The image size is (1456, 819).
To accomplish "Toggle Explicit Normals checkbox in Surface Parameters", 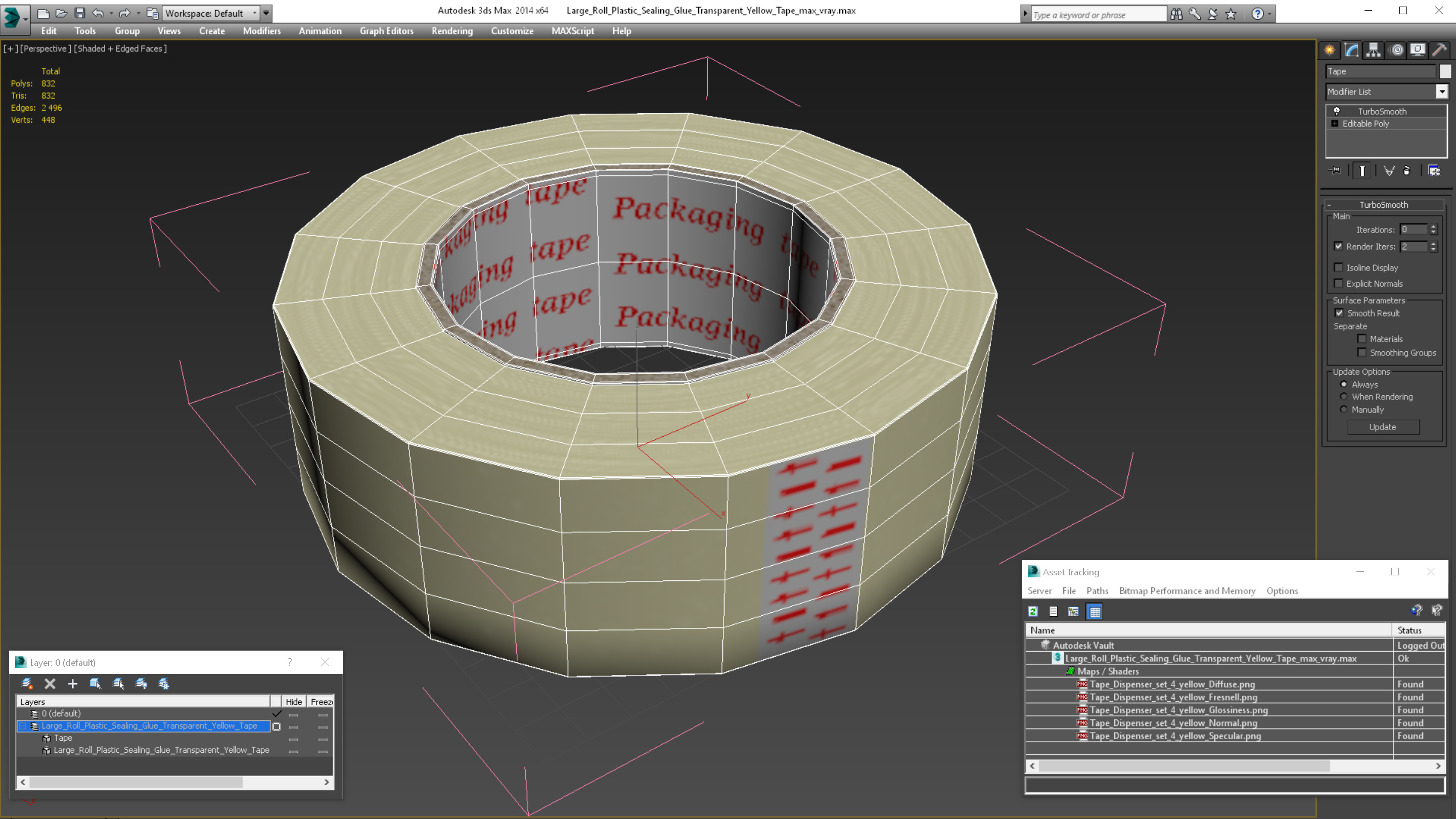I will [x=1339, y=283].
